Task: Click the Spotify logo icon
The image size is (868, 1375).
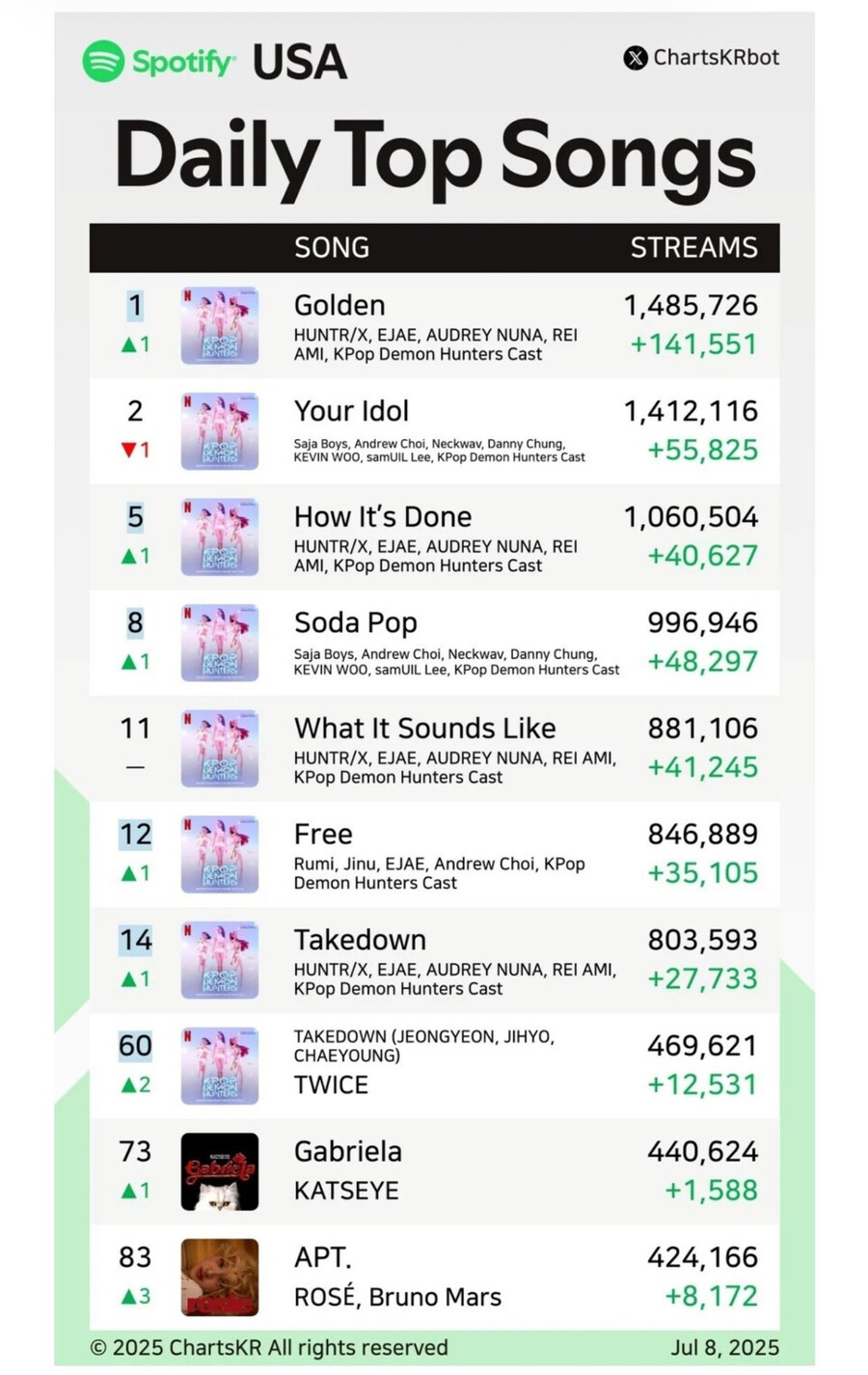Action: click(x=103, y=62)
